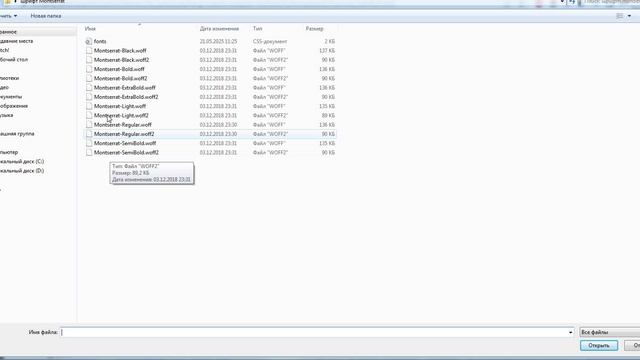Screen dimensions: 640x360
Task: Click the file icon beside Montserrat-Bold.woff
Action: coord(89,69)
